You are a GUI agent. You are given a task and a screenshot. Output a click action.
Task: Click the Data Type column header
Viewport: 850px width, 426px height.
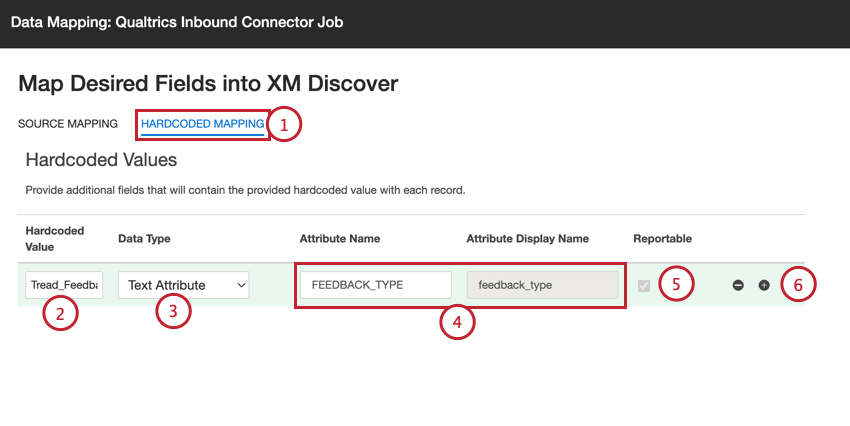(x=144, y=239)
